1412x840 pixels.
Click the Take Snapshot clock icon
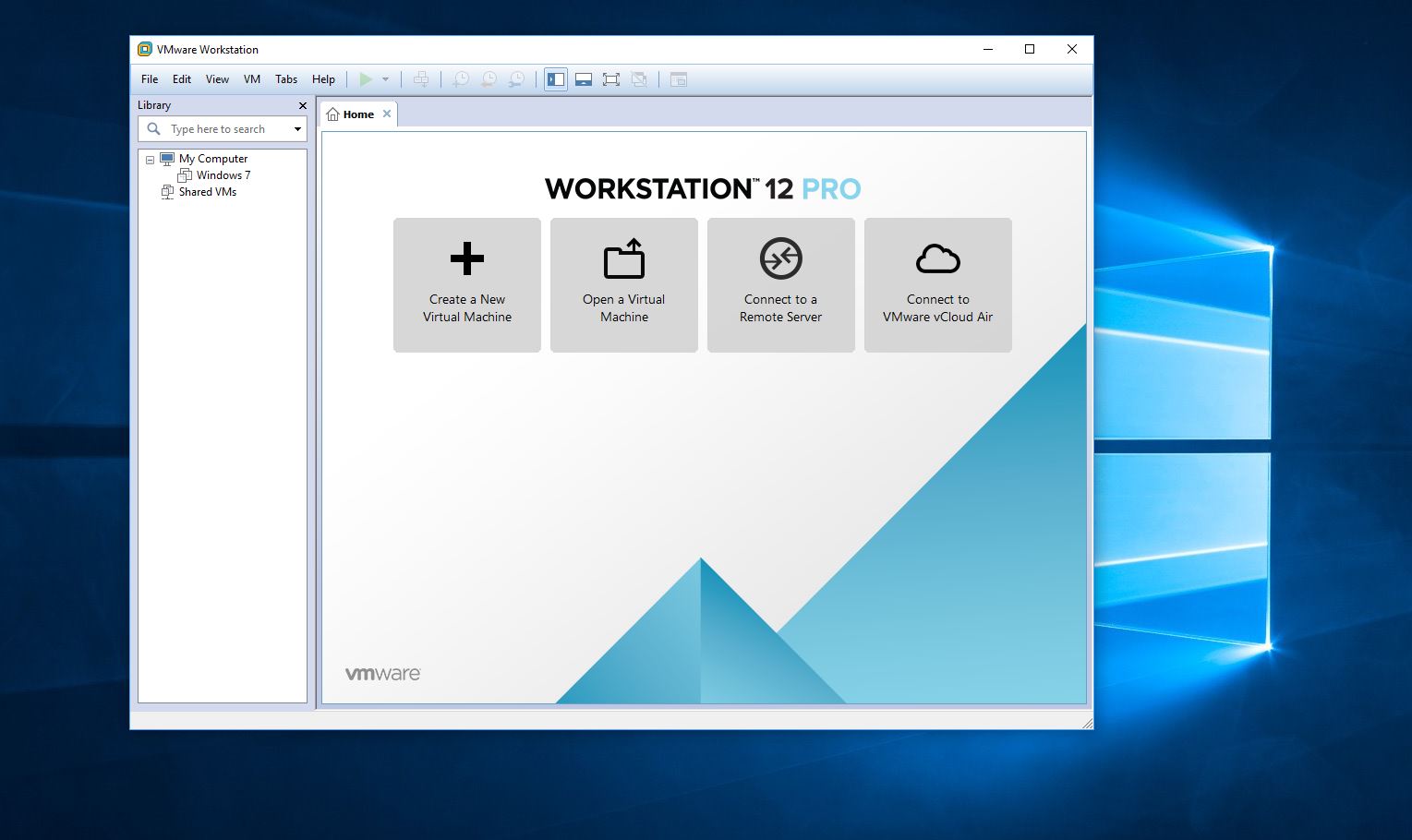tap(460, 79)
